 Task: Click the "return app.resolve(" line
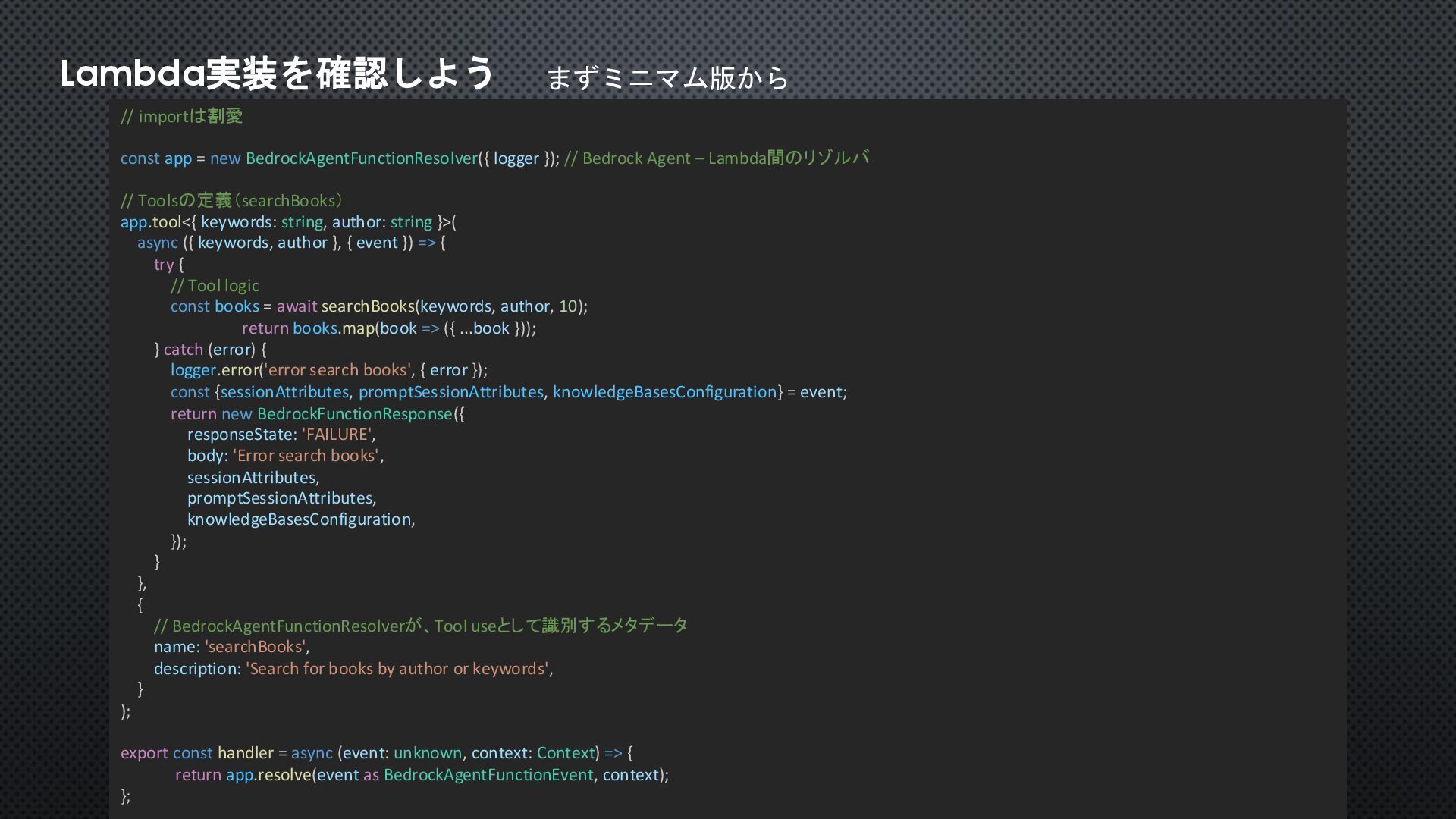coord(422,775)
